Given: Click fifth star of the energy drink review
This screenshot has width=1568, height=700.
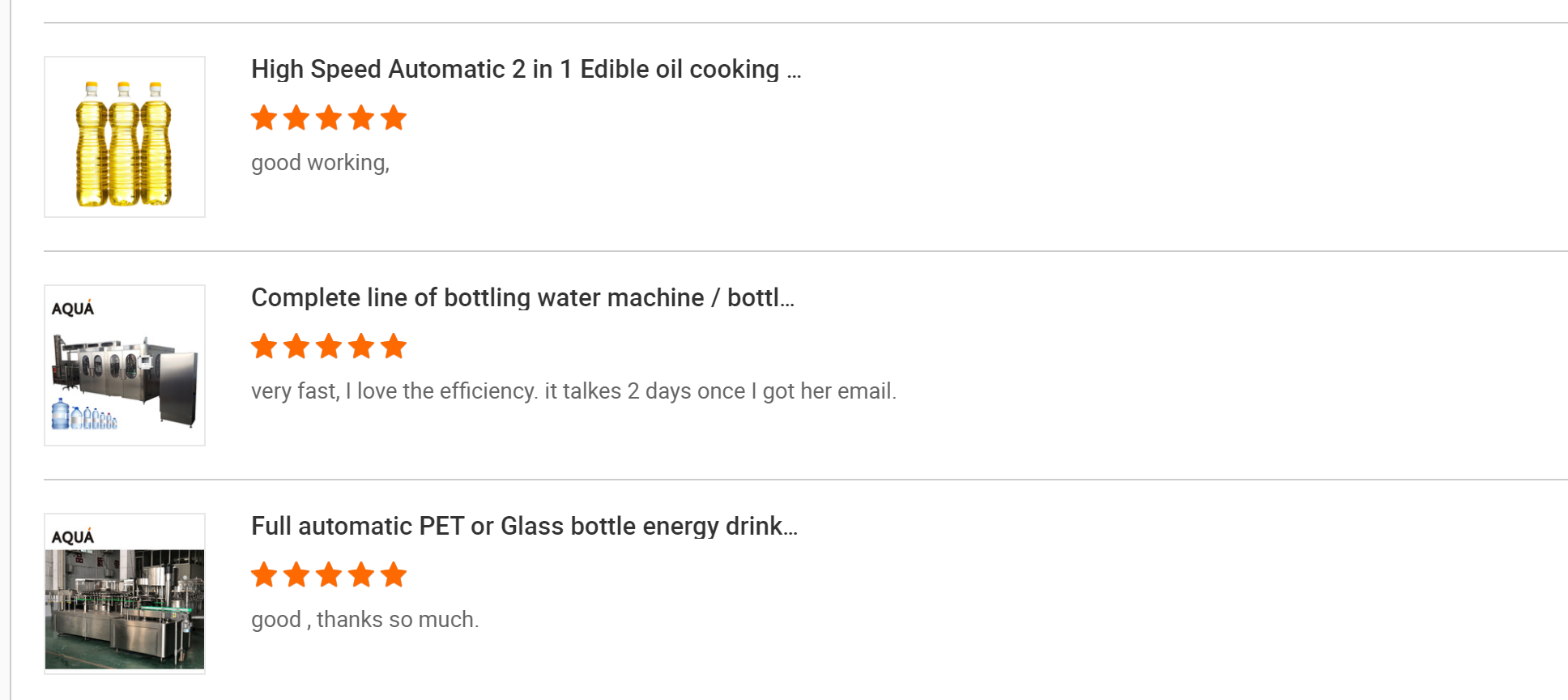Looking at the screenshot, I should pos(394,575).
